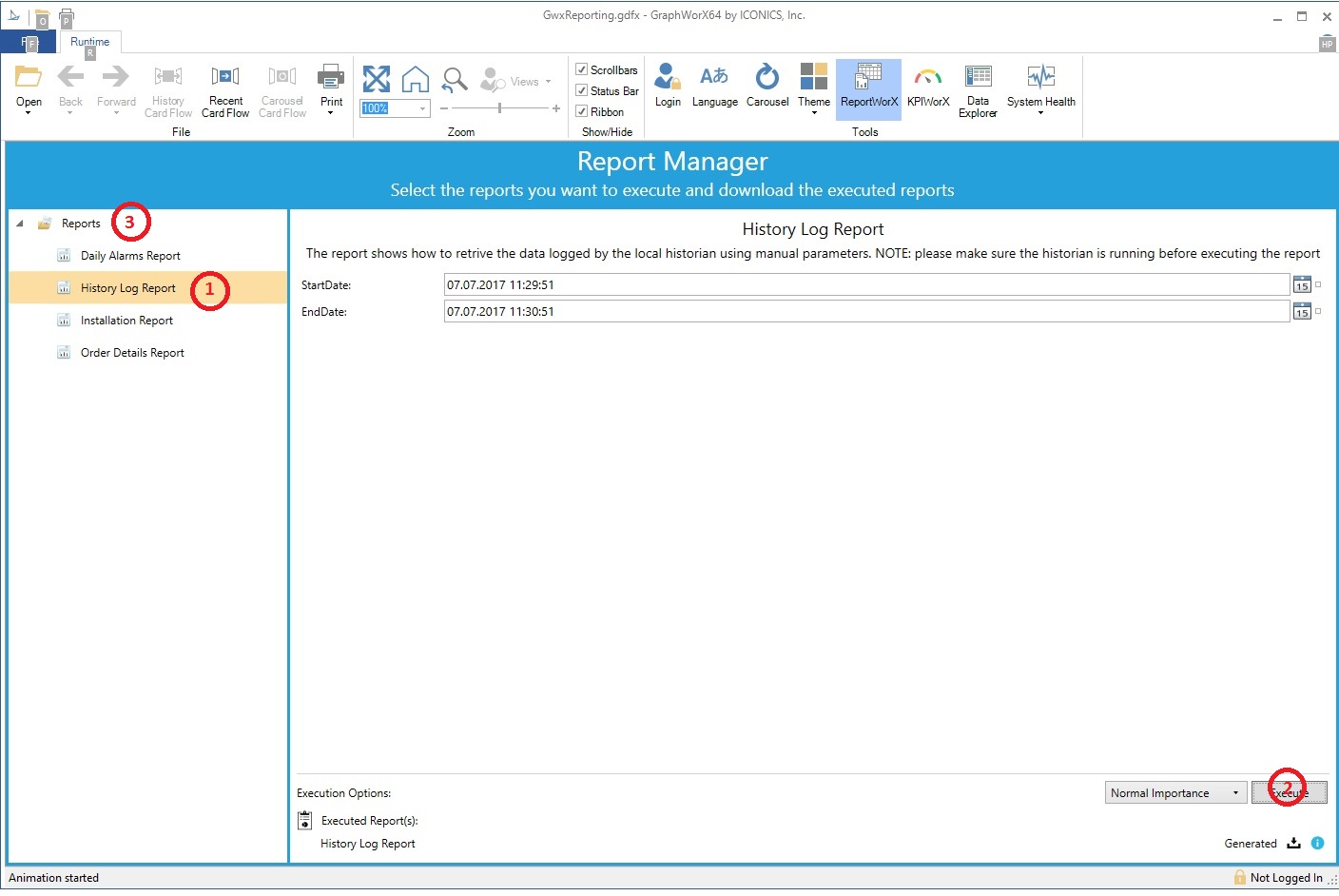The image size is (1339, 896).
Task: Click the printer icon in quick access toolbar
Action: pos(67,17)
